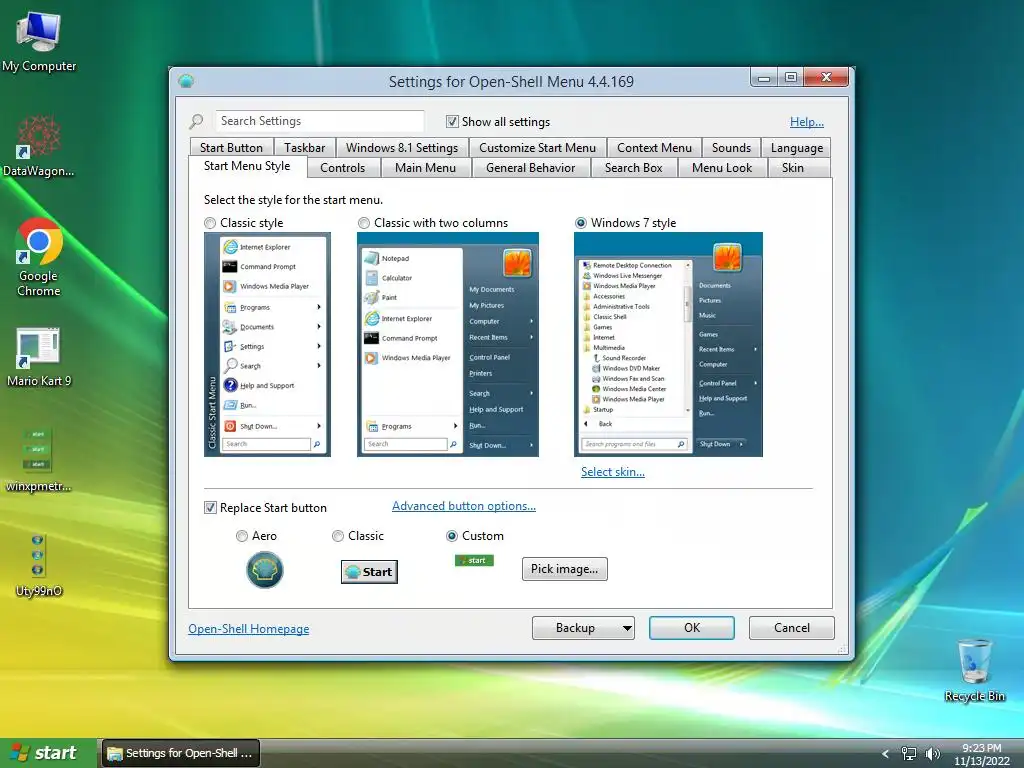Switch to the Start Button tab
The image size is (1024, 768).
tap(231, 148)
